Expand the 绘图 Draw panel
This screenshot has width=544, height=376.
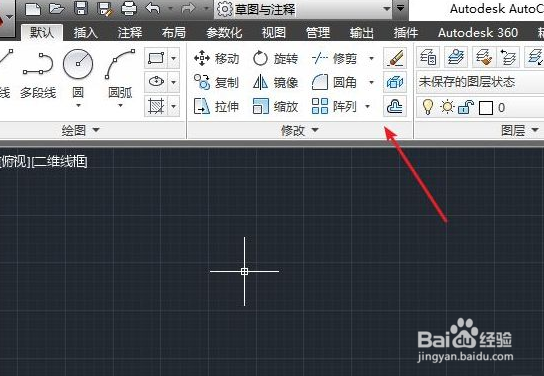point(80,130)
